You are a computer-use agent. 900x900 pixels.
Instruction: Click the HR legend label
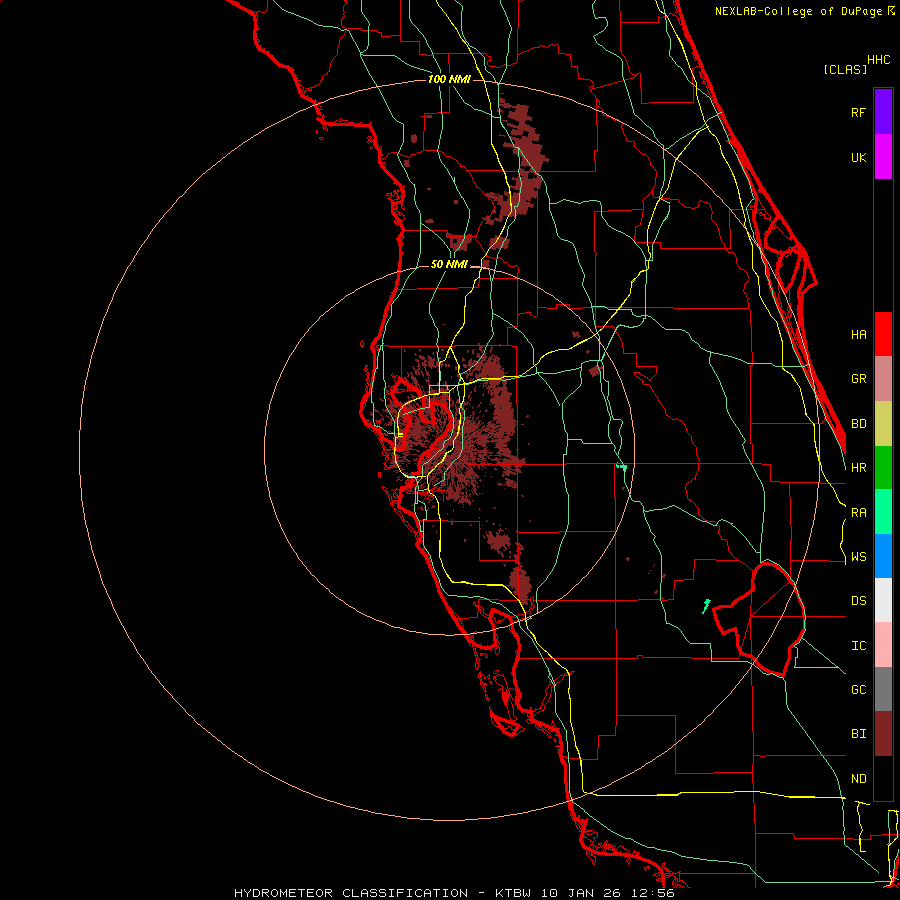(x=858, y=468)
